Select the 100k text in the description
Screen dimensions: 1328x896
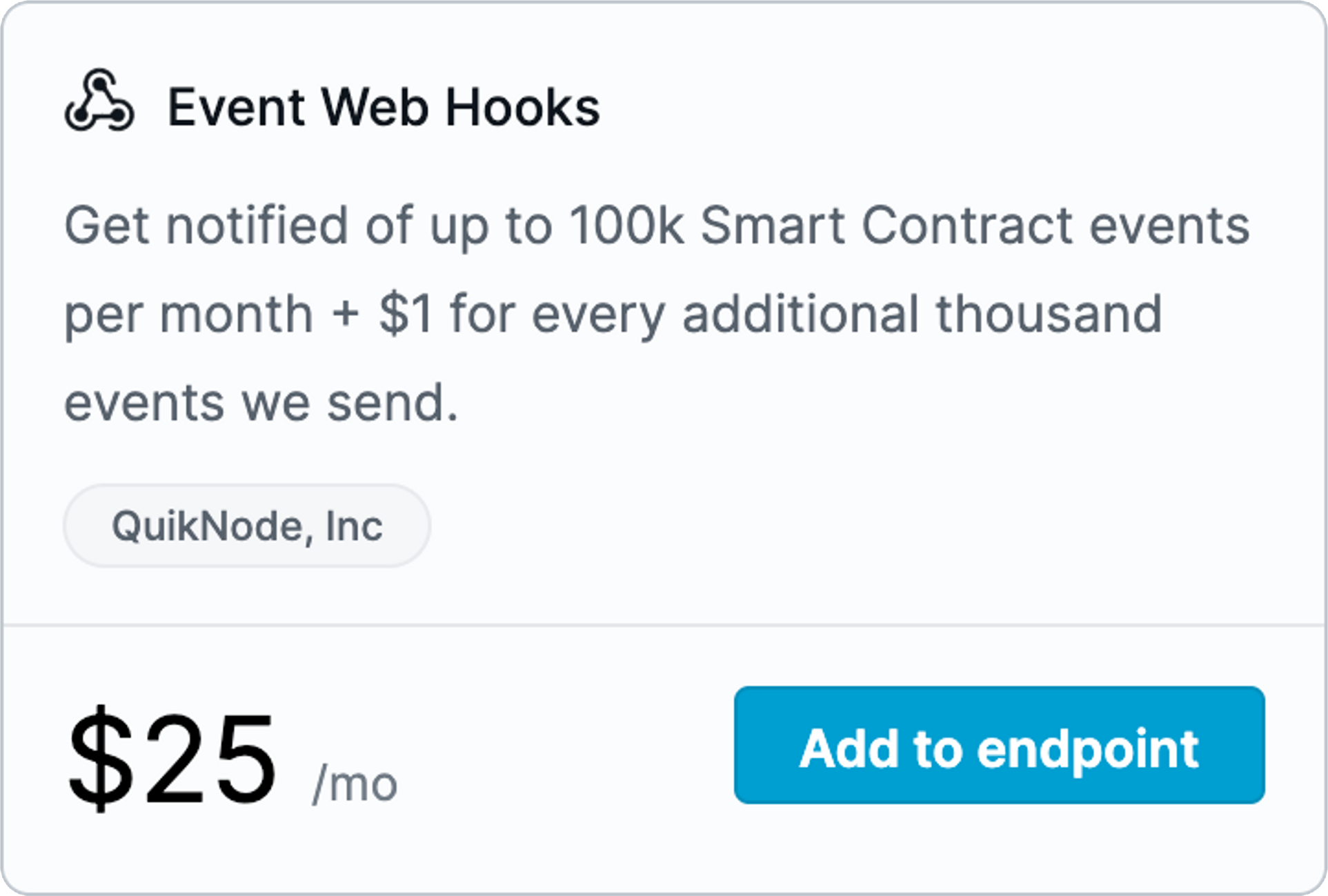pyautogui.click(x=627, y=225)
